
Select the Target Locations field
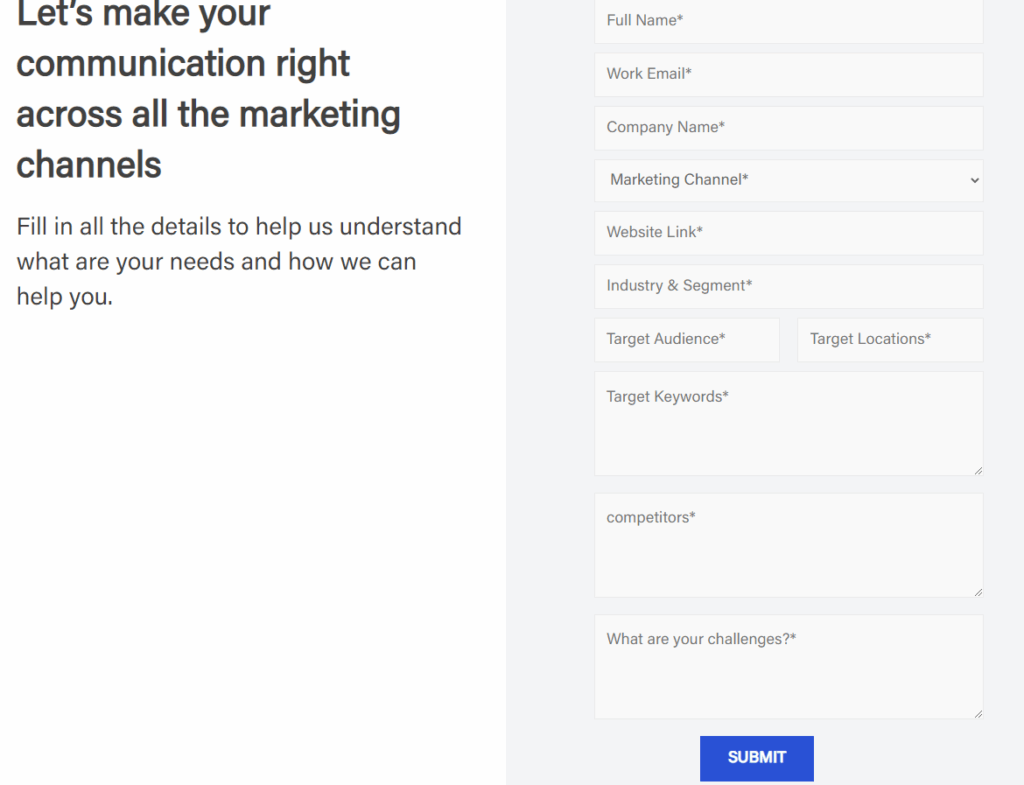(x=889, y=339)
